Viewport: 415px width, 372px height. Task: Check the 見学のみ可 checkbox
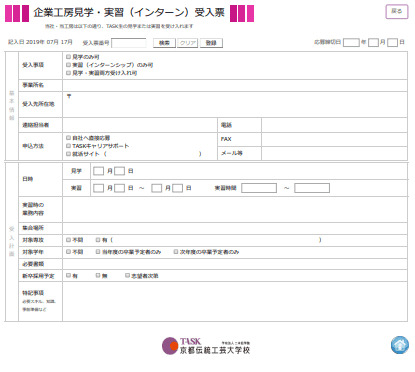tap(68, 57)
